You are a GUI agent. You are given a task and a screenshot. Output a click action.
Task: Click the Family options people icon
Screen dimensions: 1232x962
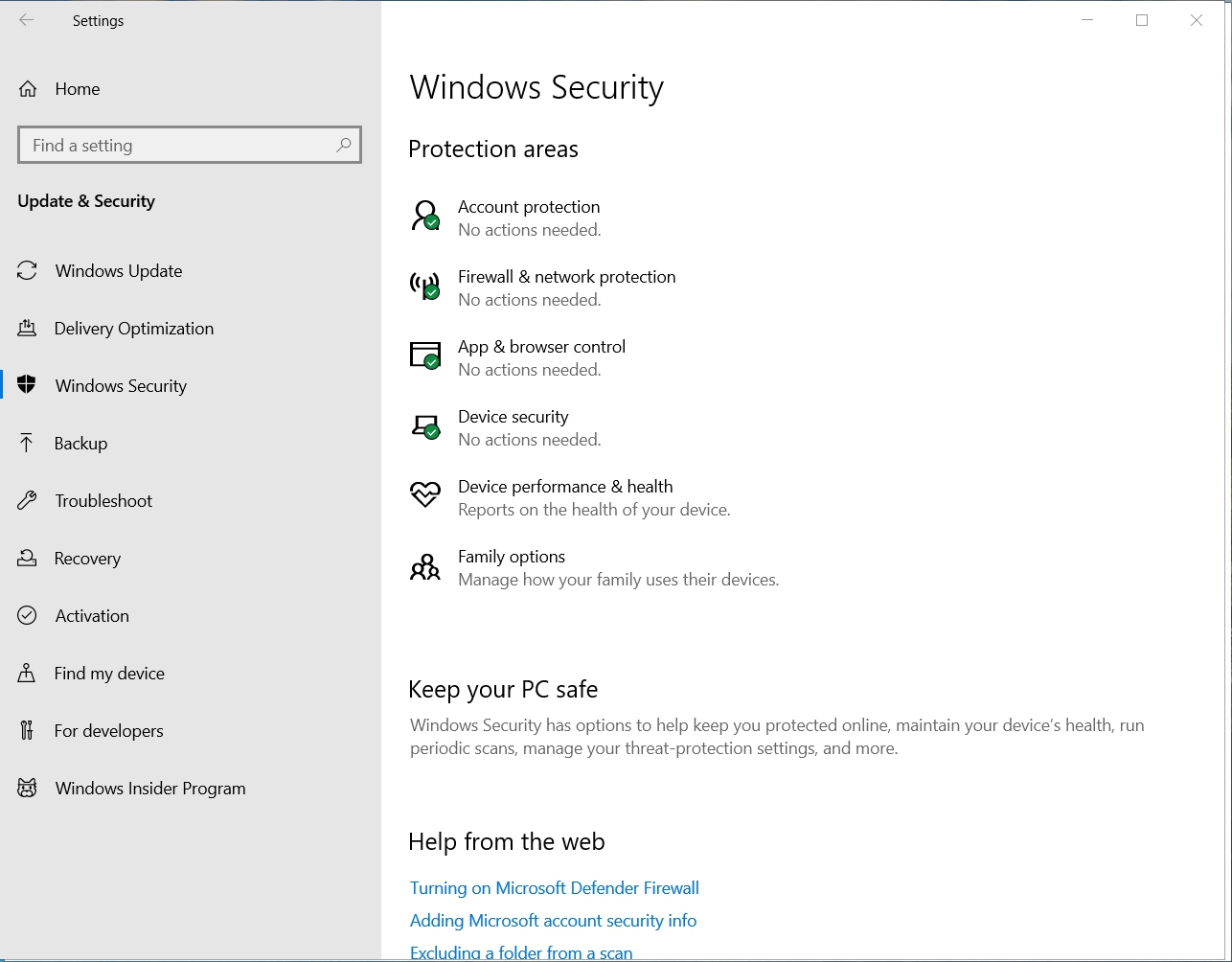pyautogui.click(x=425, y=566)
